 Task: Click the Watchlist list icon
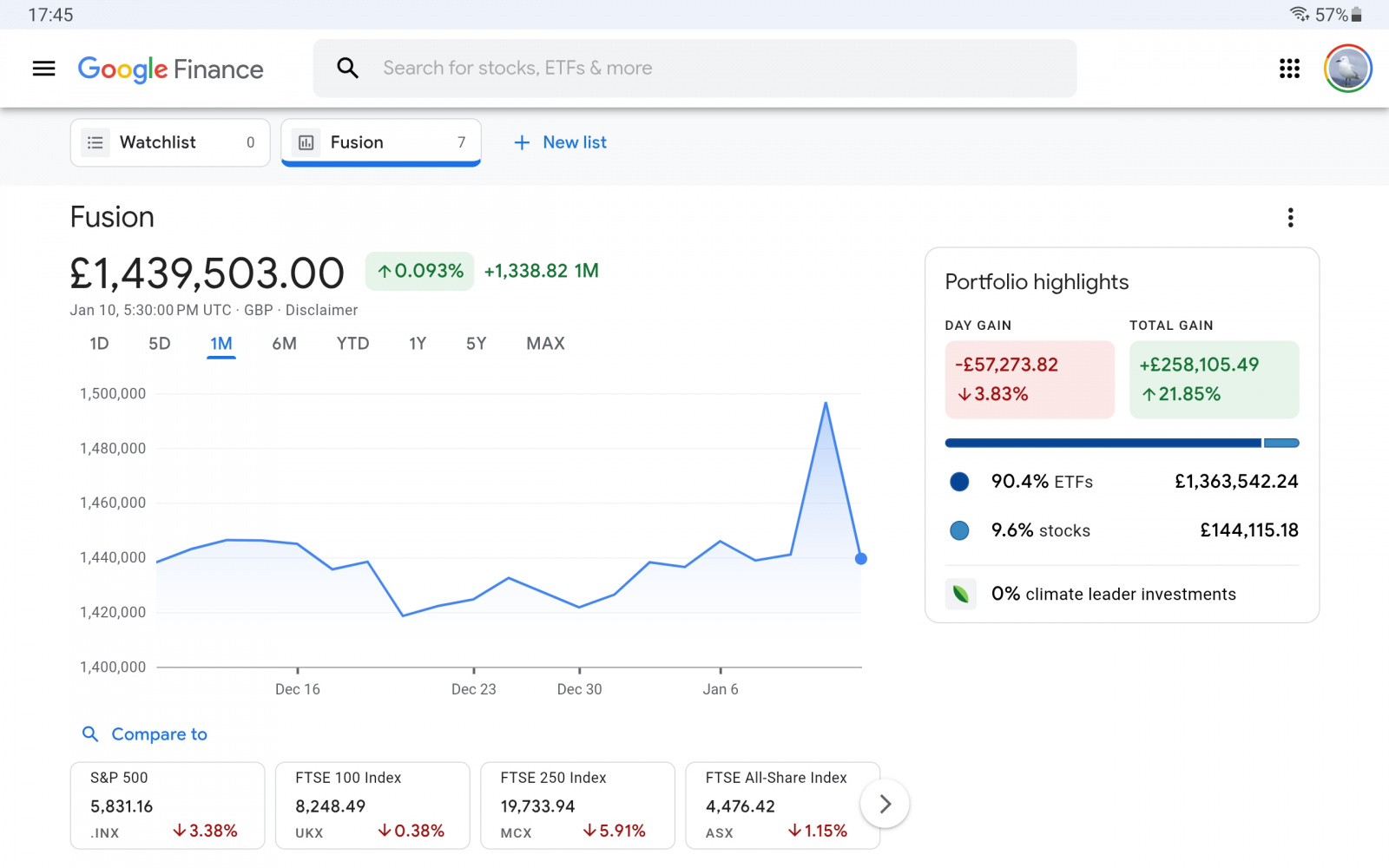tap(95, 142)
